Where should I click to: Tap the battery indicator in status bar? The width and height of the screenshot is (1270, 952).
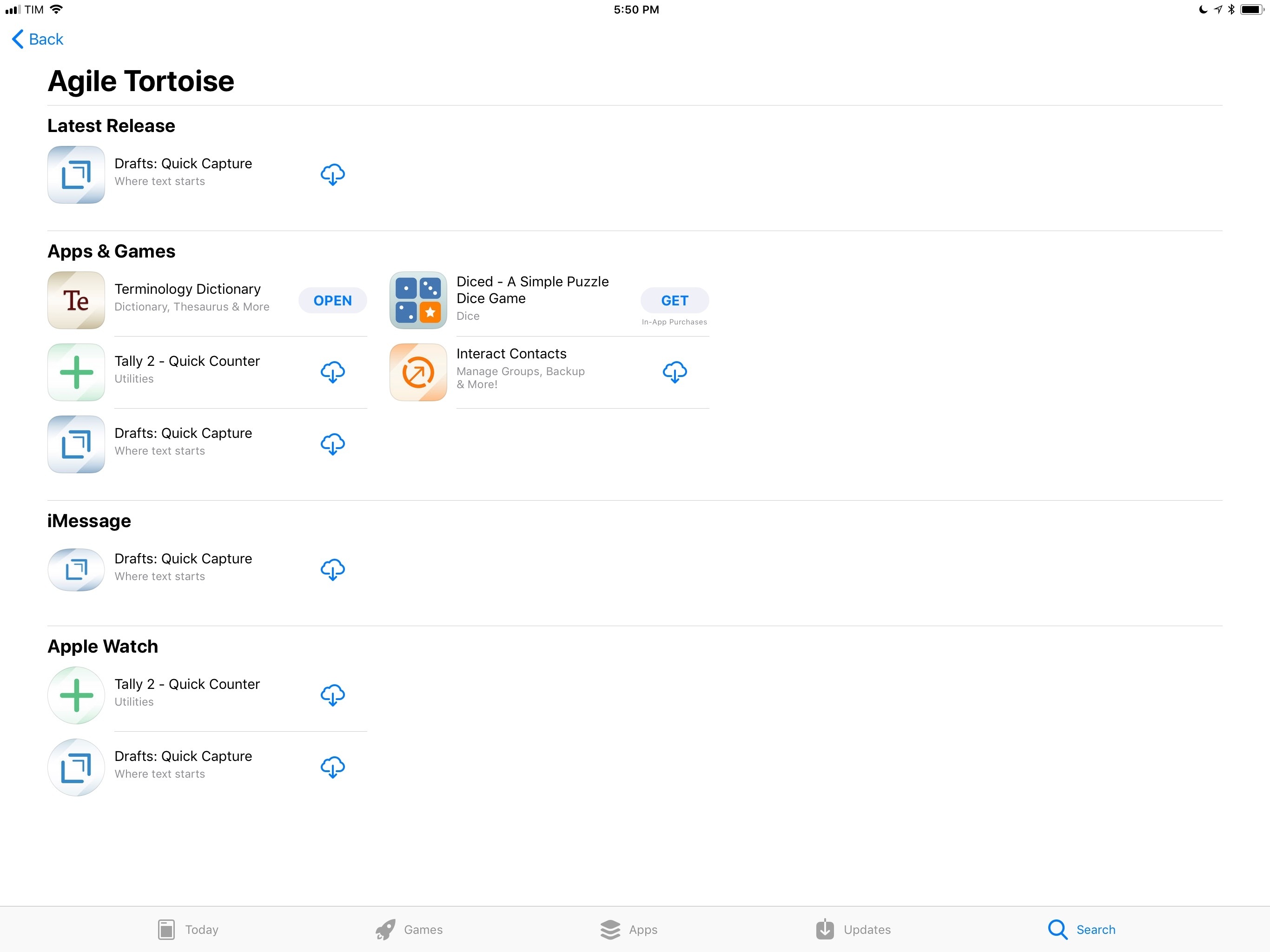(1252, 9)
